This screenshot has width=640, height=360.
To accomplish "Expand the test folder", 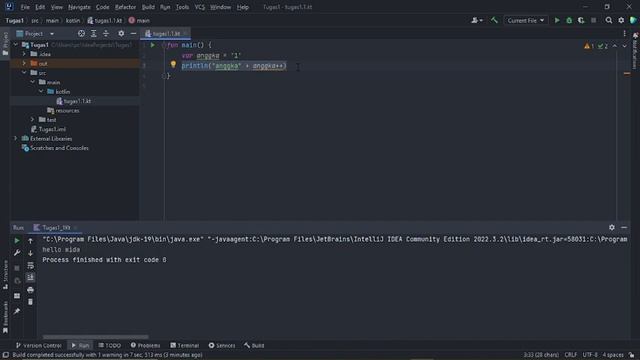I will click(33, 120).
